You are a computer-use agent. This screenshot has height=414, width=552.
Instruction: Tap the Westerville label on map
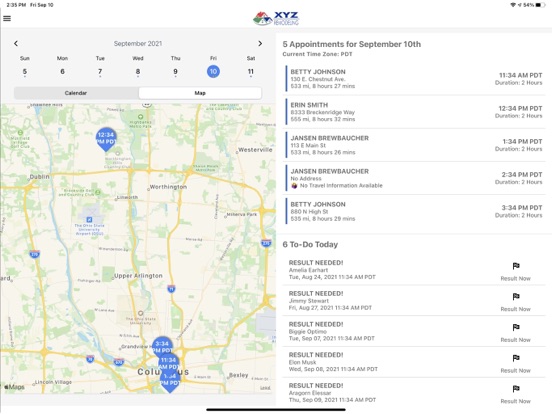pyautogui.click(x=255, y=150)
